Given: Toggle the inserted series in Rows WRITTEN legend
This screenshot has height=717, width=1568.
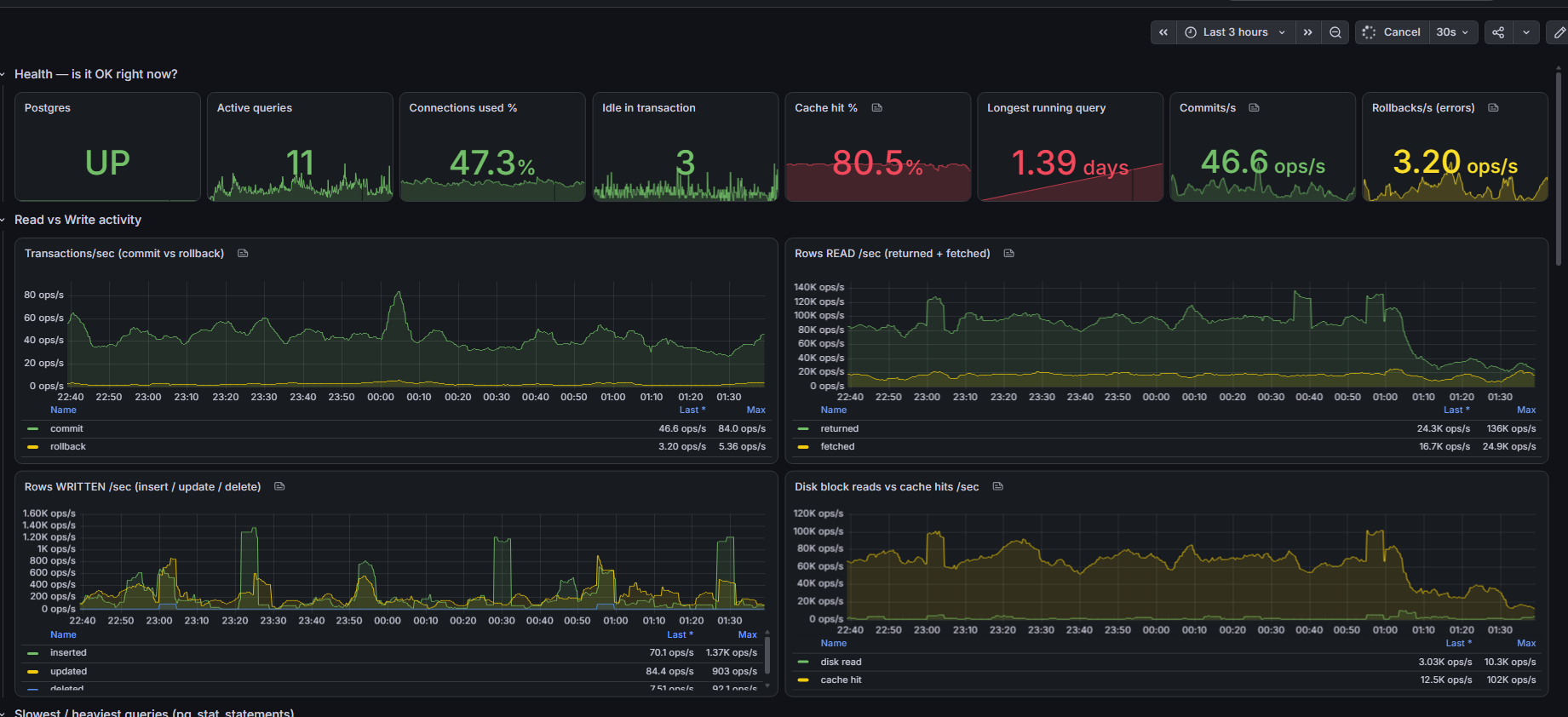Looking at the screenshot, I should pos(68,653).
